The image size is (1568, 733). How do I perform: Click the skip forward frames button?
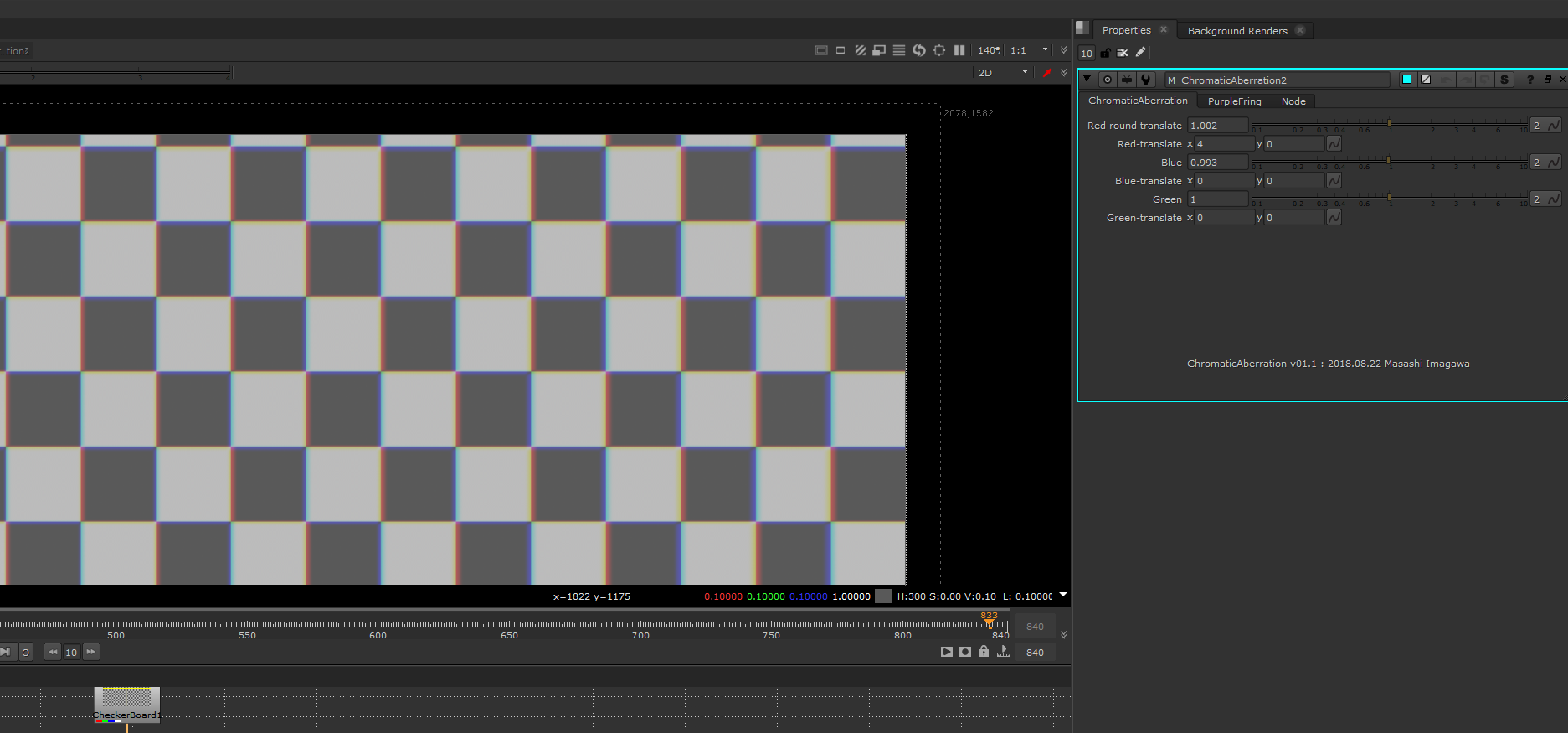coord(91,652)
